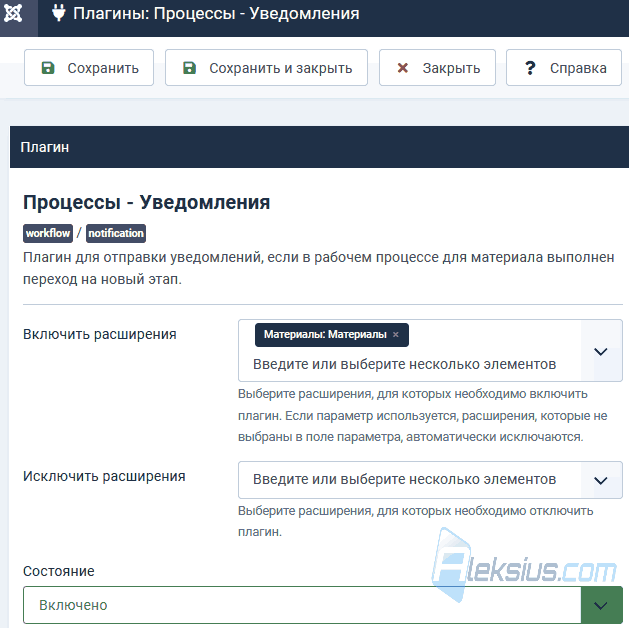Click the Сохранить и закрыть button
Image resolution: width=629 pixels, height=628 pixels.
[266, 68]
